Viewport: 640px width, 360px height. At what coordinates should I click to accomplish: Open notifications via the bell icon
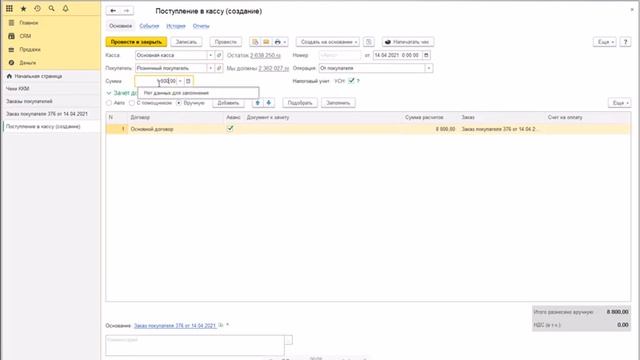(65, 8)
